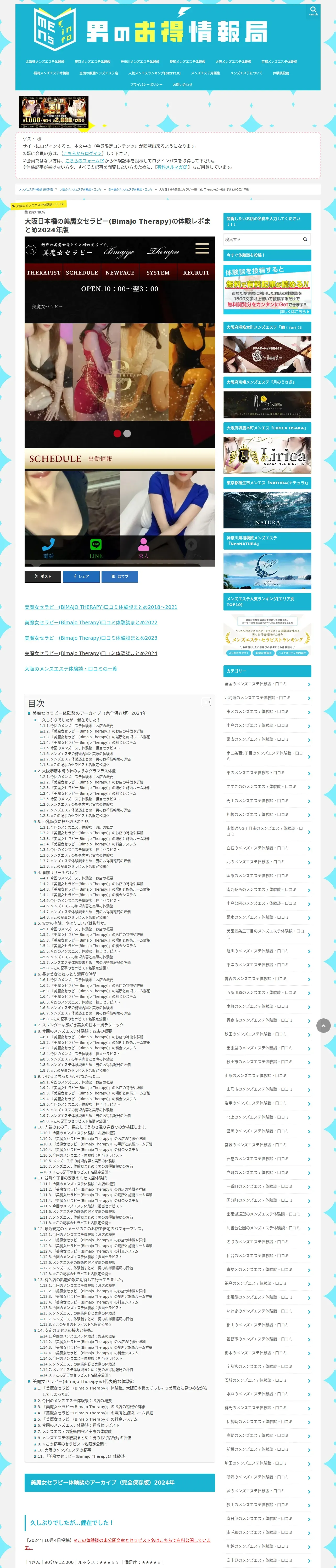This screenshot has height=1568, width=336.
Task: Open category 帯広のメンズエステ体験談・口コミ
Action: 267,740
